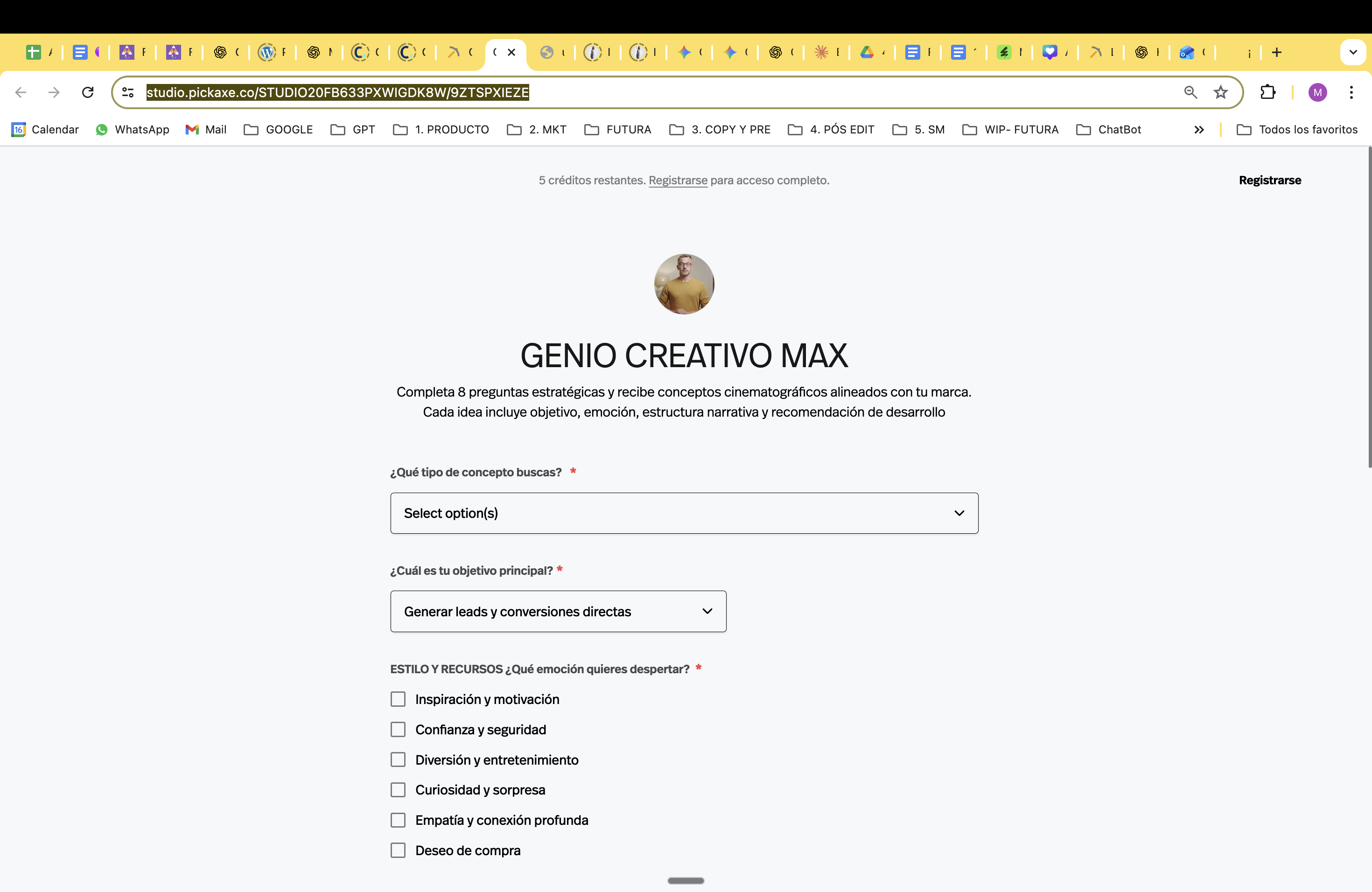Image resolution: width=1372 pixels, height=892 pixels.
Task: Click the browser reload icon
Action: pyautogui.click(x=88, y=92)
